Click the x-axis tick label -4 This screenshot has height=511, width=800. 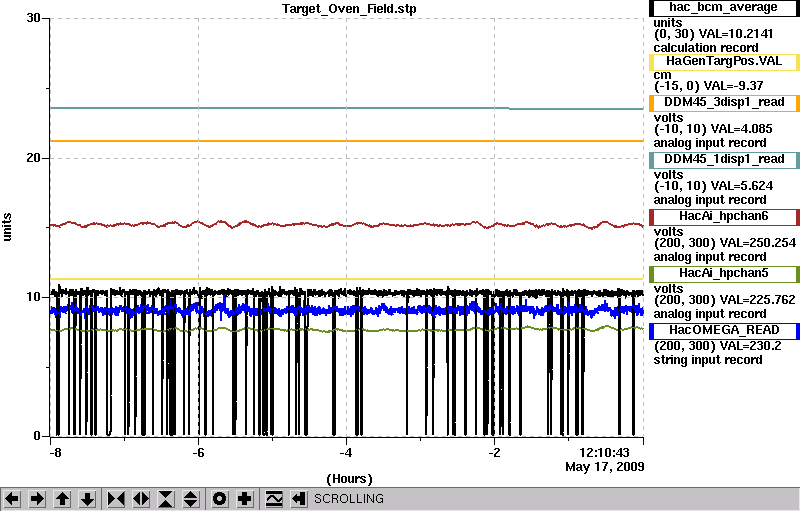coord(346,453)
